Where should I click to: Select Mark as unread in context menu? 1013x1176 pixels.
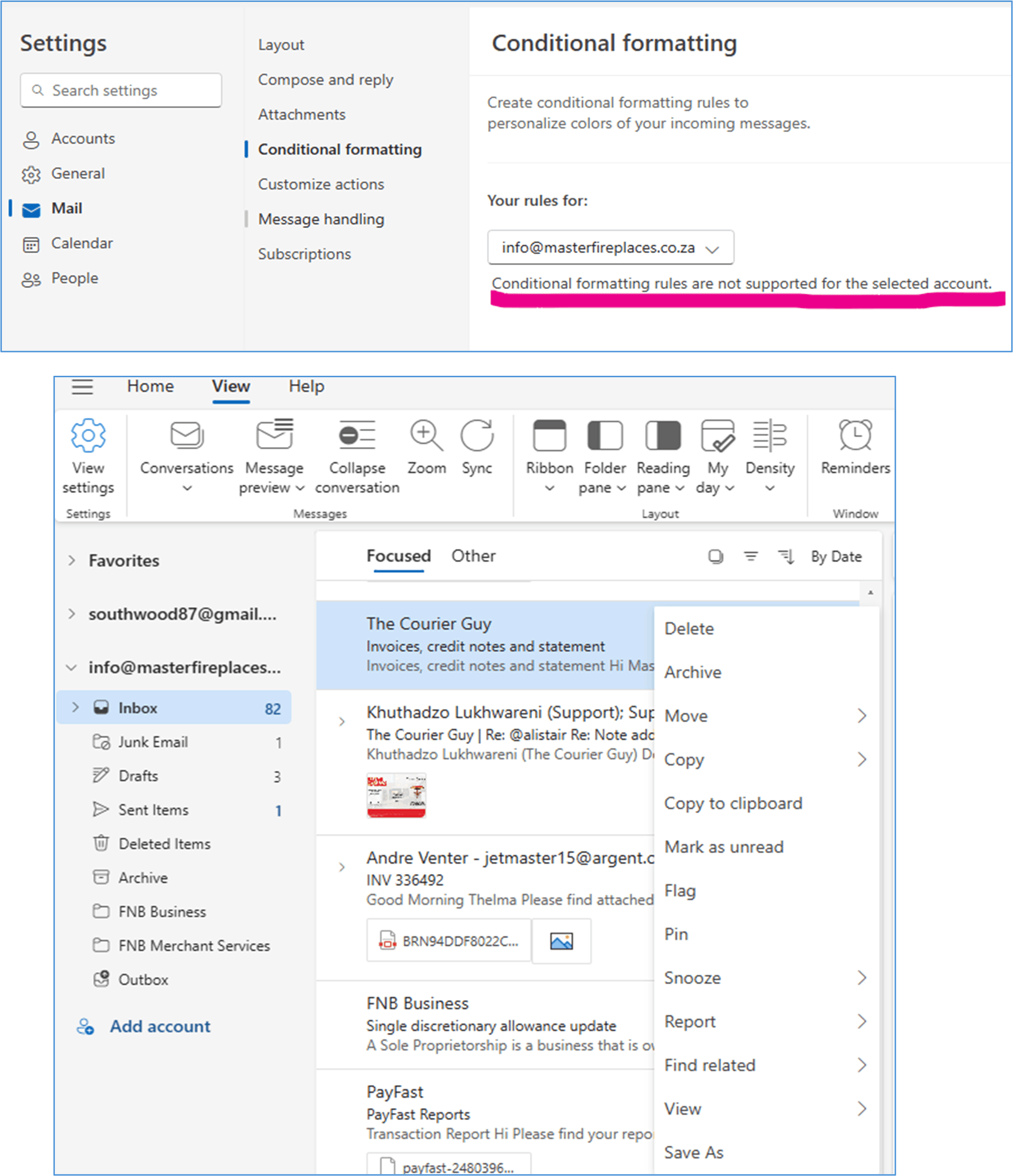point(724,847)
